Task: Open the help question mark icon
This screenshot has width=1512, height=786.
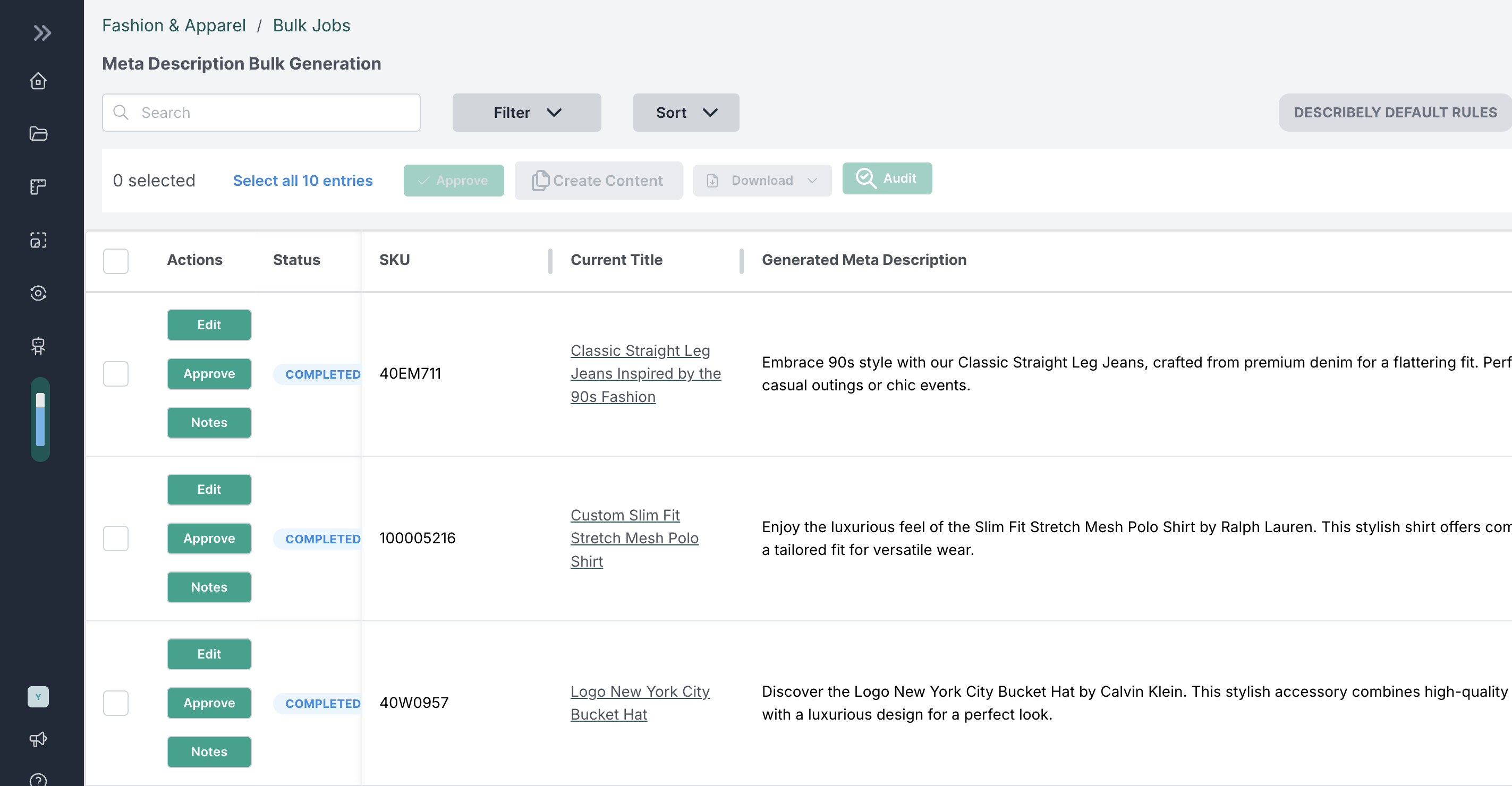Action: click(38, 780)
